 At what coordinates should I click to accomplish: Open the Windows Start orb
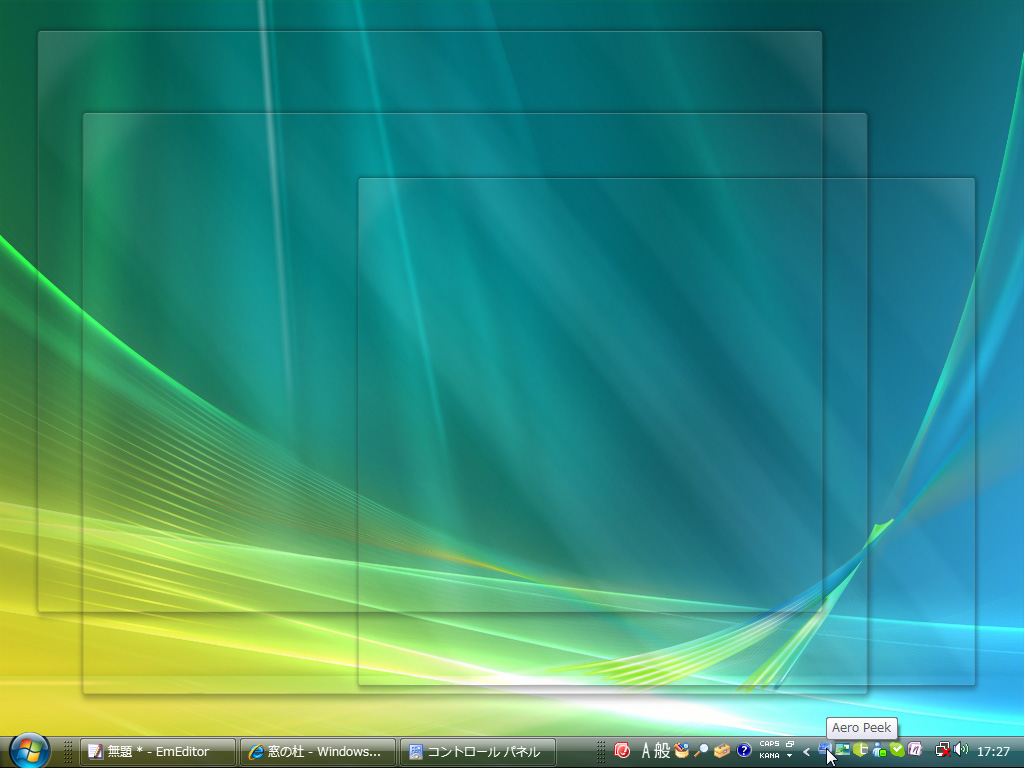[x=29, y=751]
